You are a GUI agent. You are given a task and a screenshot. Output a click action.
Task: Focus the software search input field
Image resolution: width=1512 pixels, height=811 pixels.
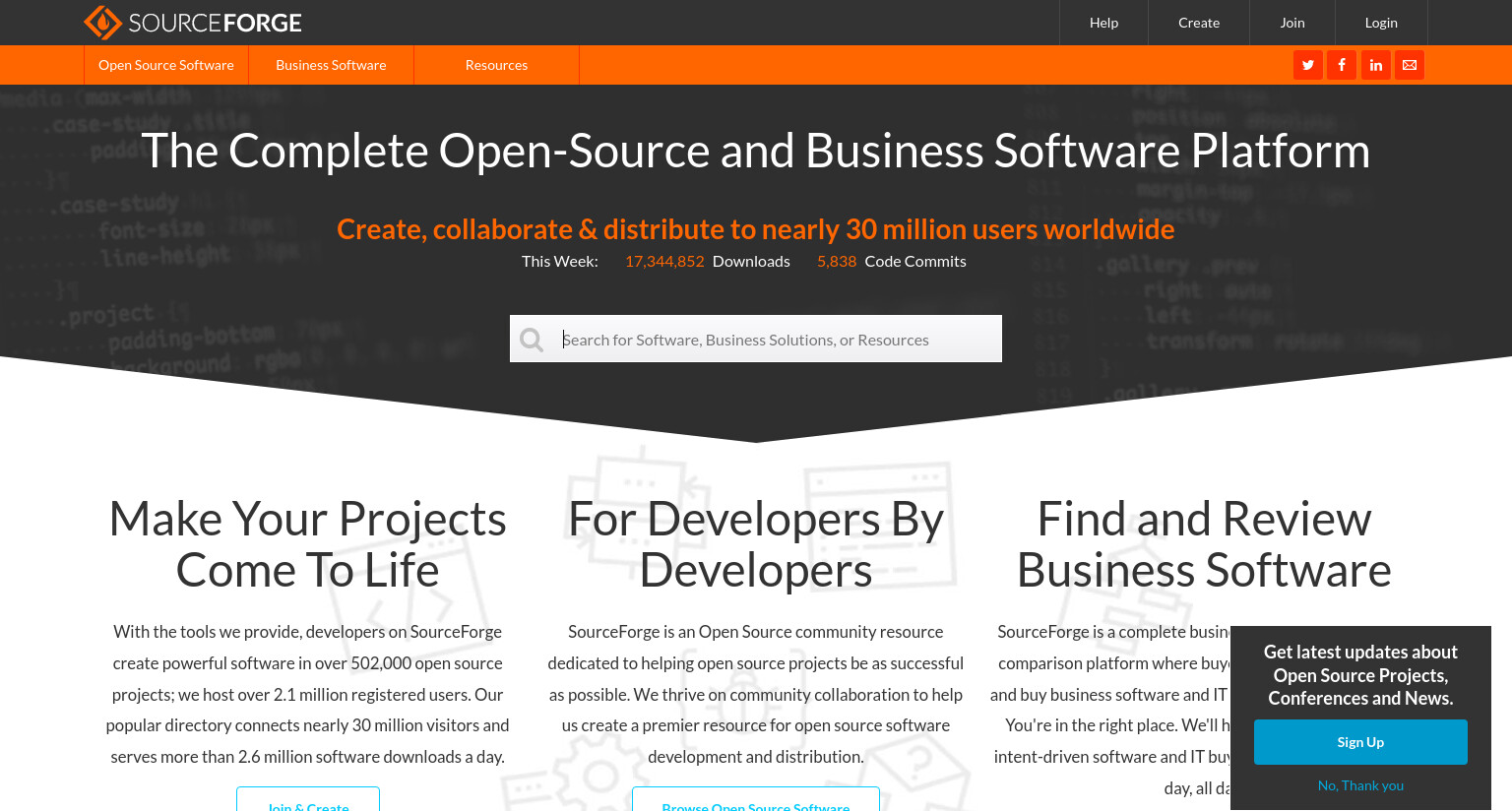pos(756,339)
